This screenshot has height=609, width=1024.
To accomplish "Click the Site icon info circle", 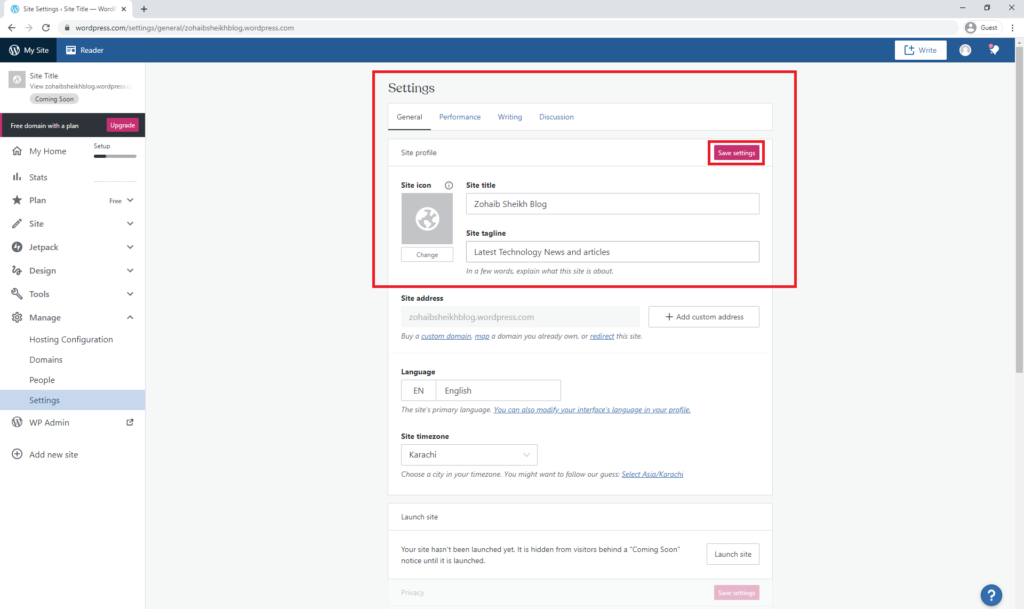I will tap(449, 185).
